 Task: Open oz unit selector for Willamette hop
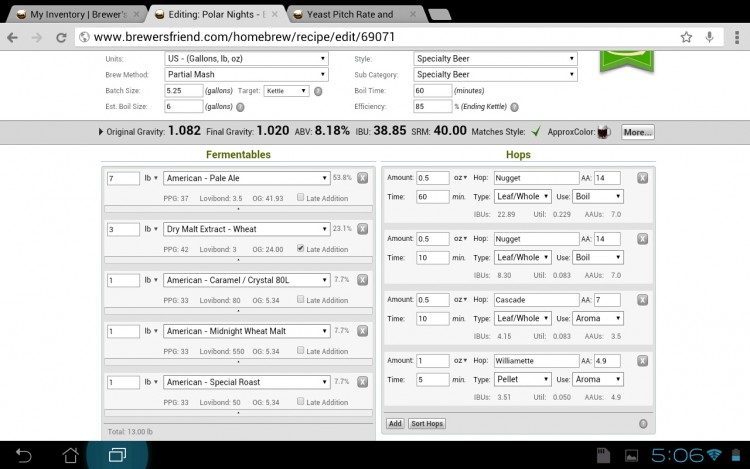pyautogui.click(x=461, y=360)
